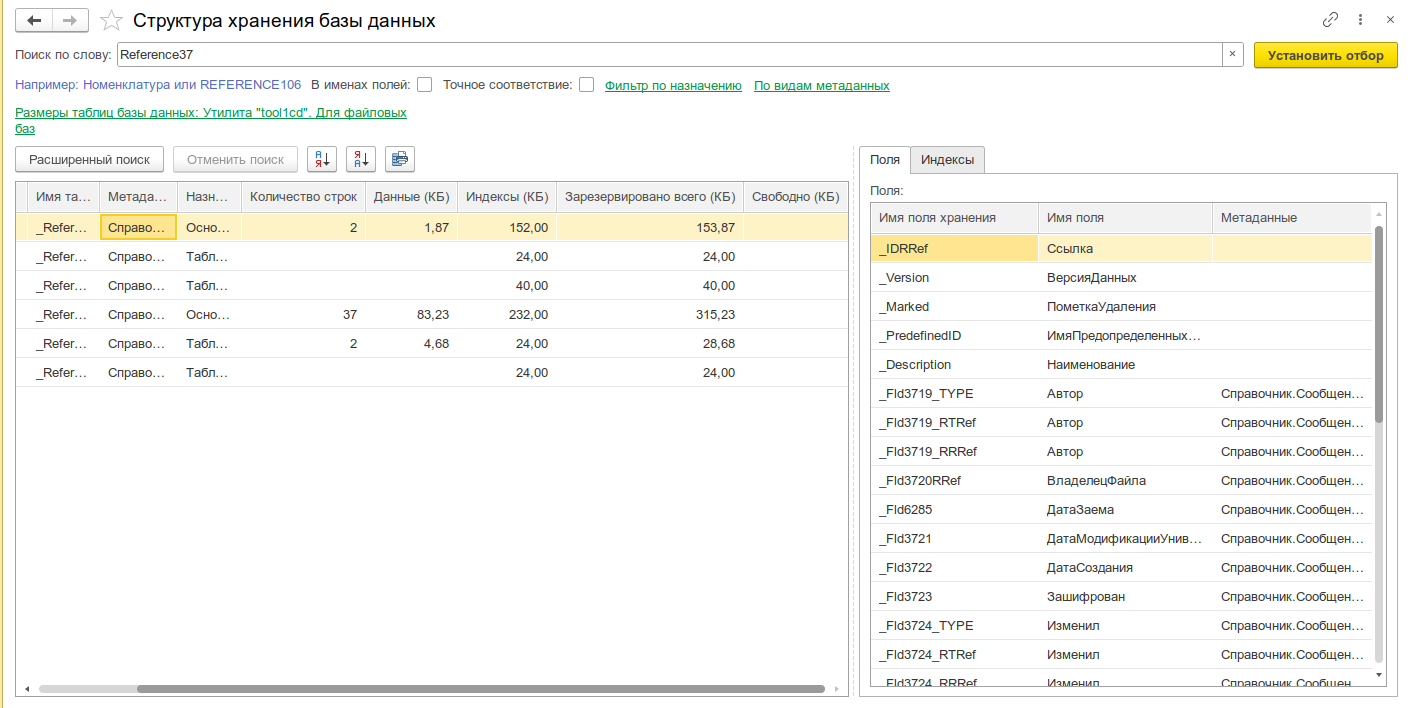Click the output list icon button in the toolbar
1410x708 pixels.
click(400, 159)
